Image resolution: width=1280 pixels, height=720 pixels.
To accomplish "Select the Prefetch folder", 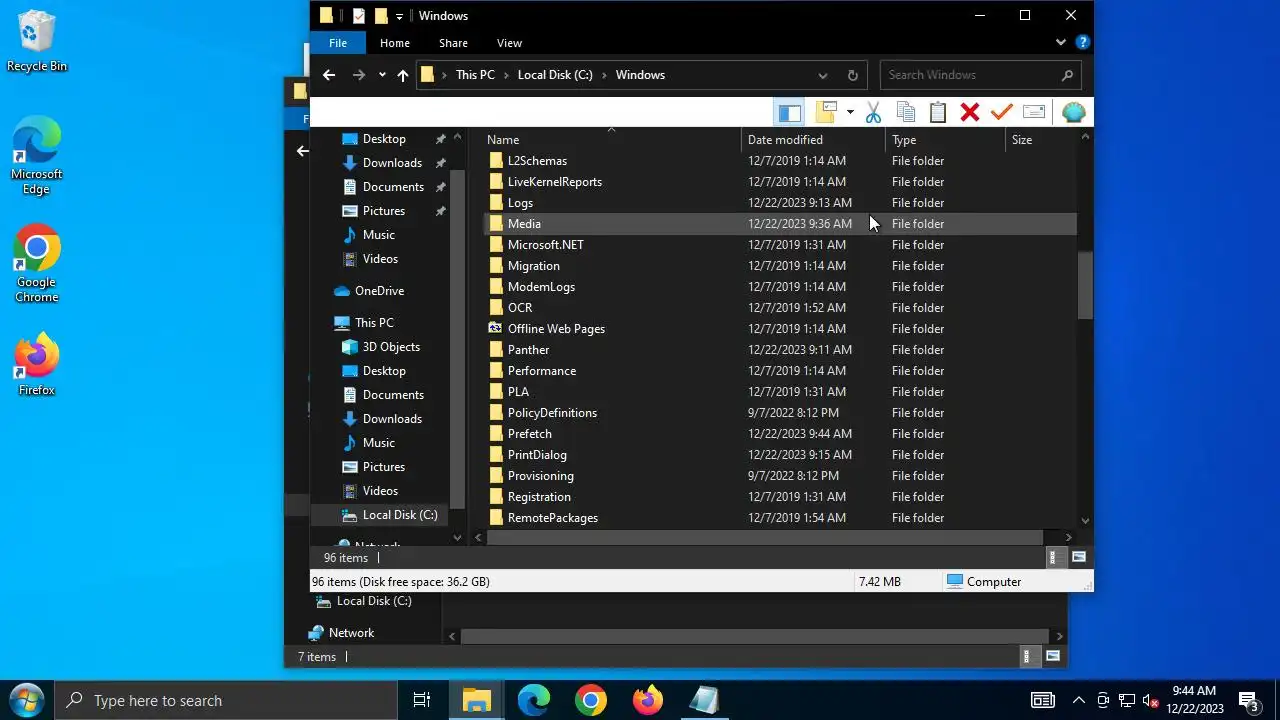I will click(x=529, y=434).
